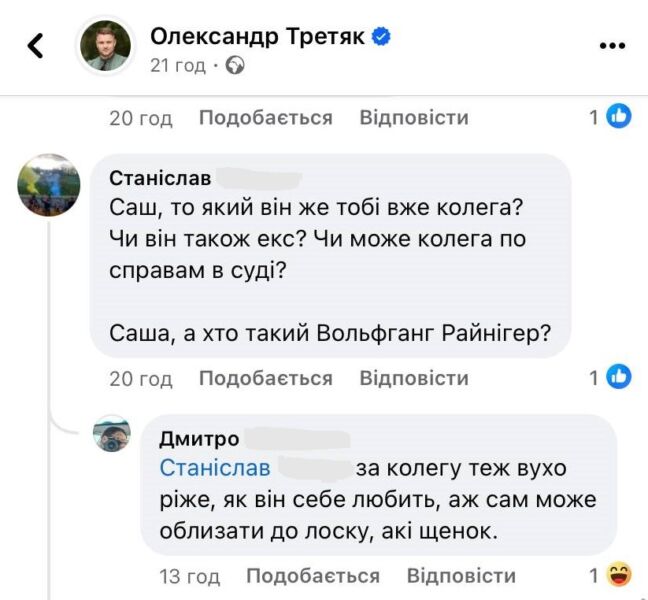Tap the like reaction icon on top comment
Screen dimensions: 648x600
[620, 117]
